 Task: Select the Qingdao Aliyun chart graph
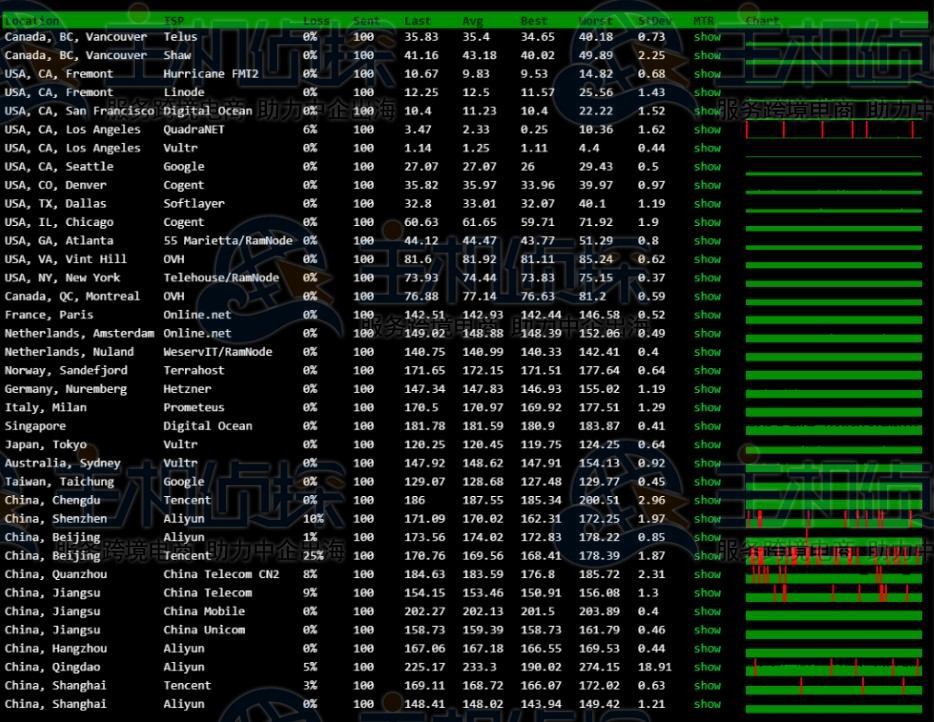click(x=833, y=666)
